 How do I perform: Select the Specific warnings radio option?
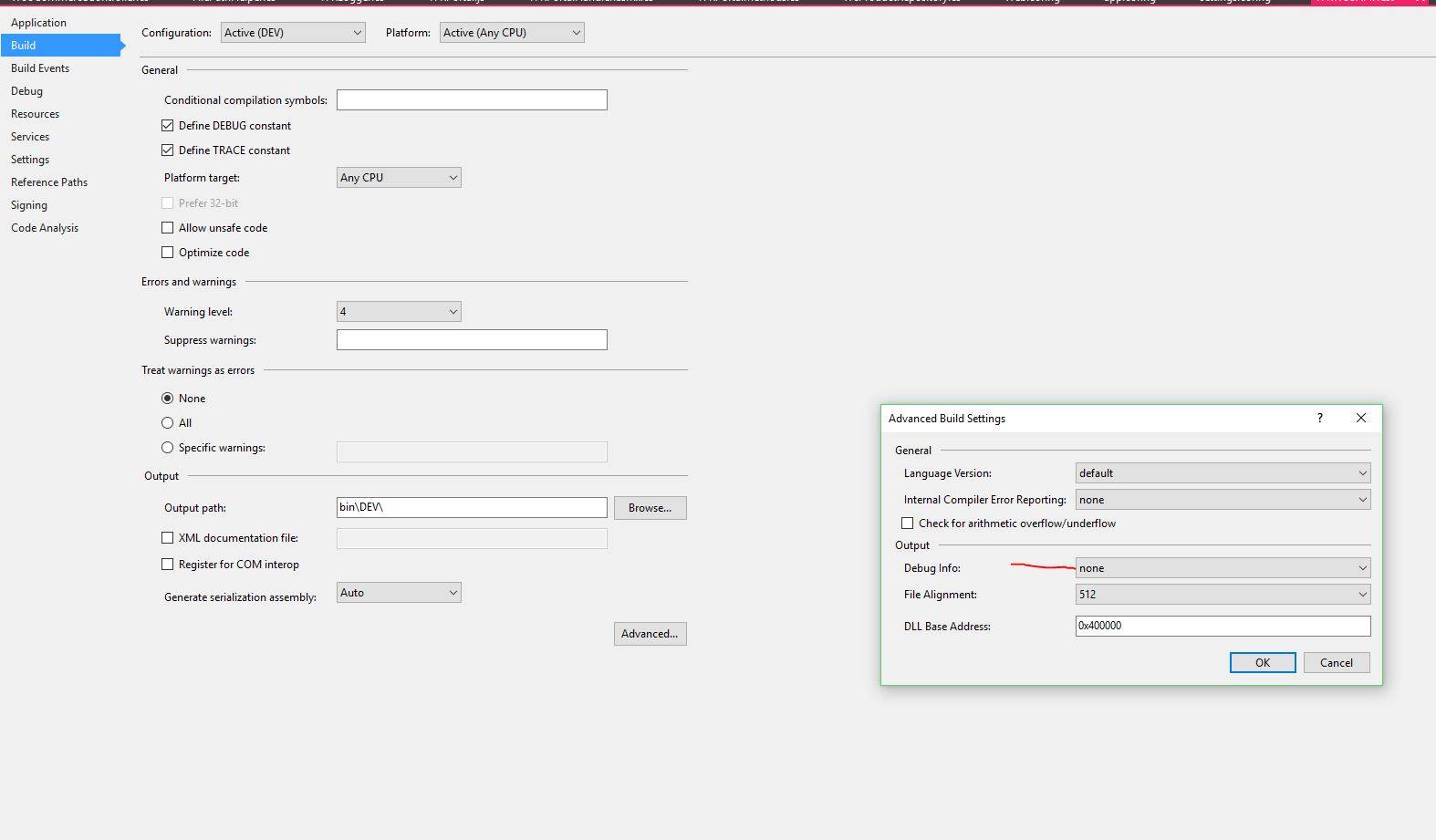[x=167, y=448]
